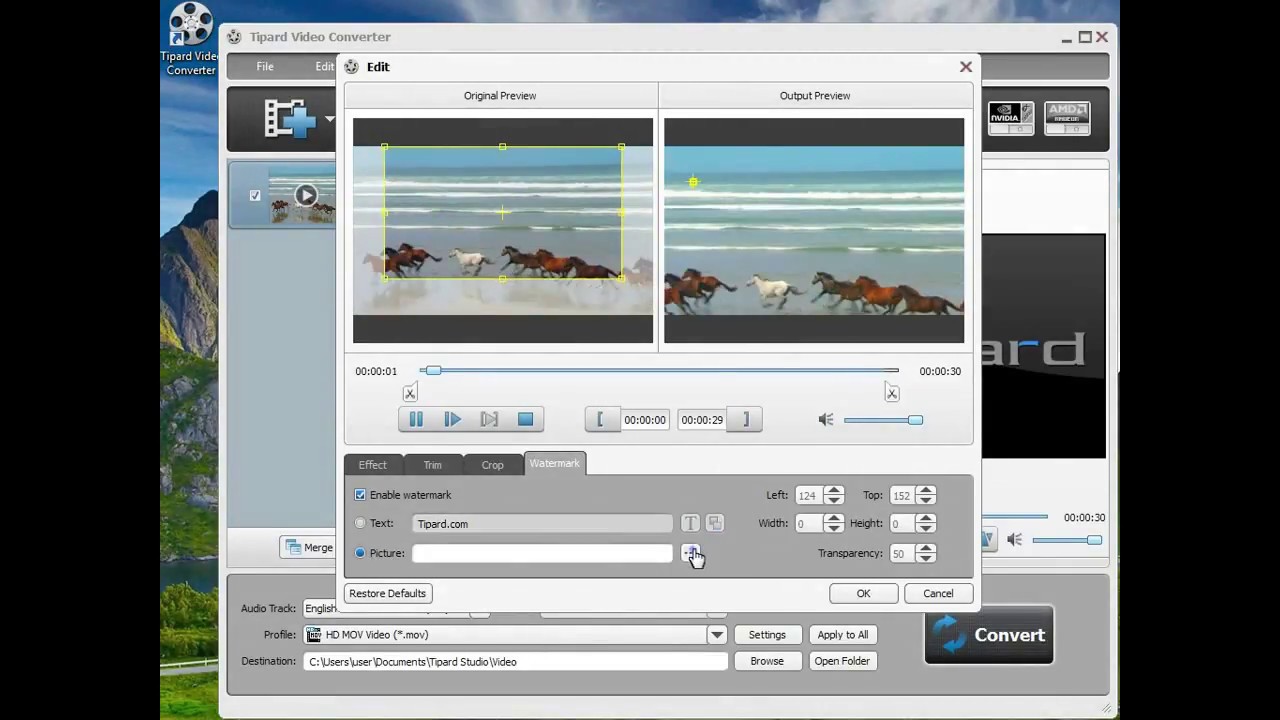Click Apply to All button
This screenshot has height=720, width=1280.
pyautogui.click(x=843, y=635)
